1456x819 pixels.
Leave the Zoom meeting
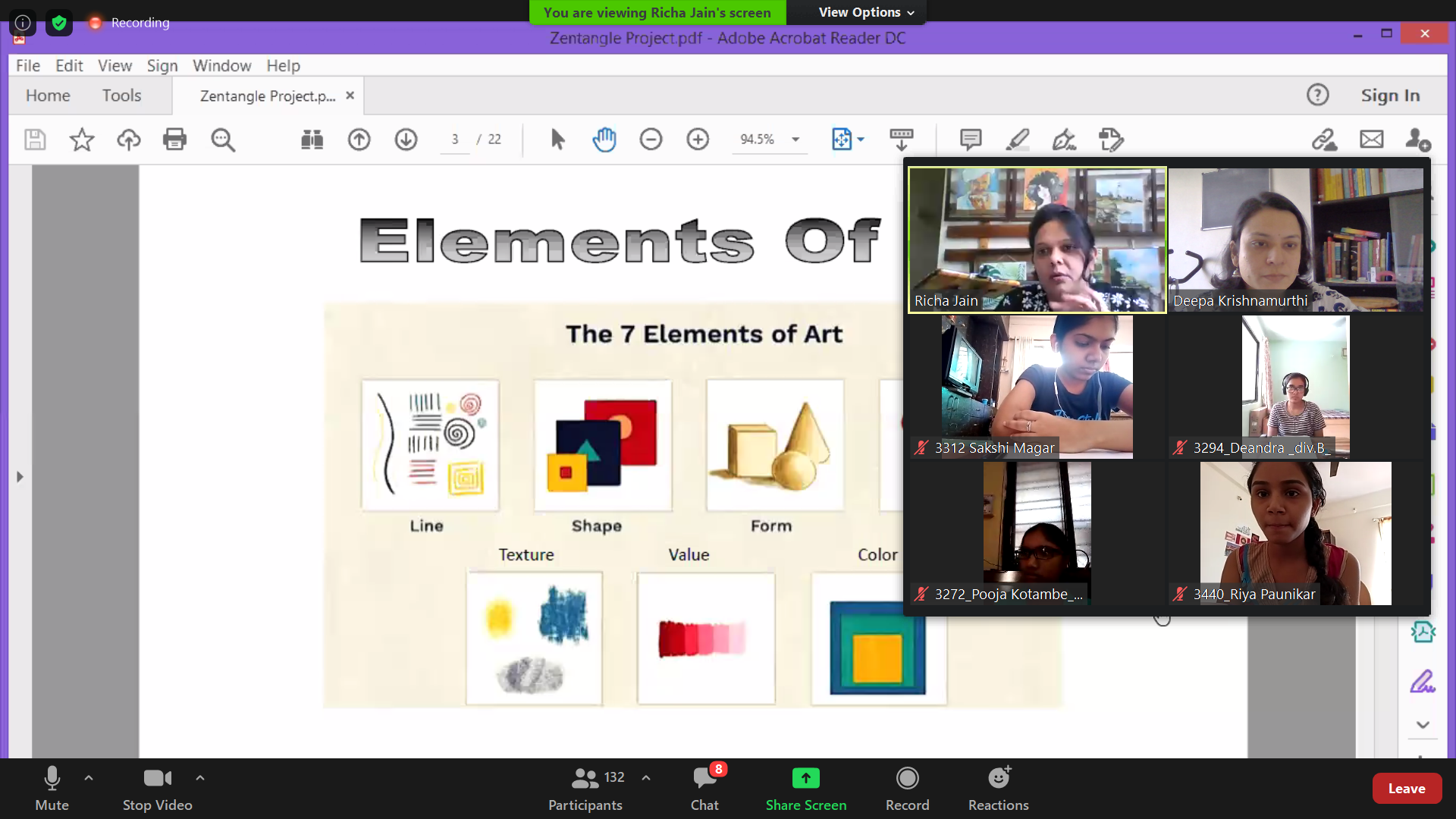click(1406, 788)
